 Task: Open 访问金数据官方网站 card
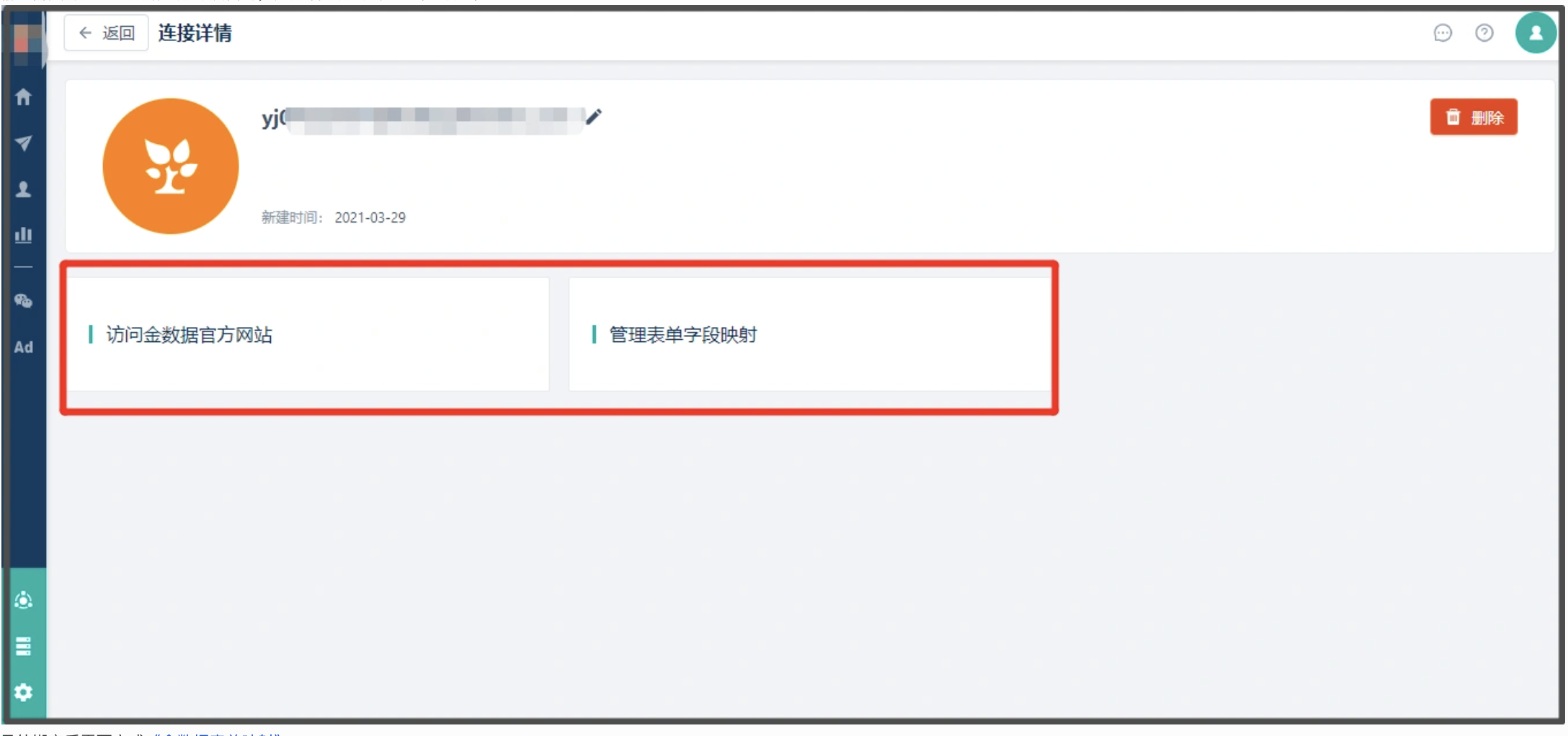click(x=308, y=335)
